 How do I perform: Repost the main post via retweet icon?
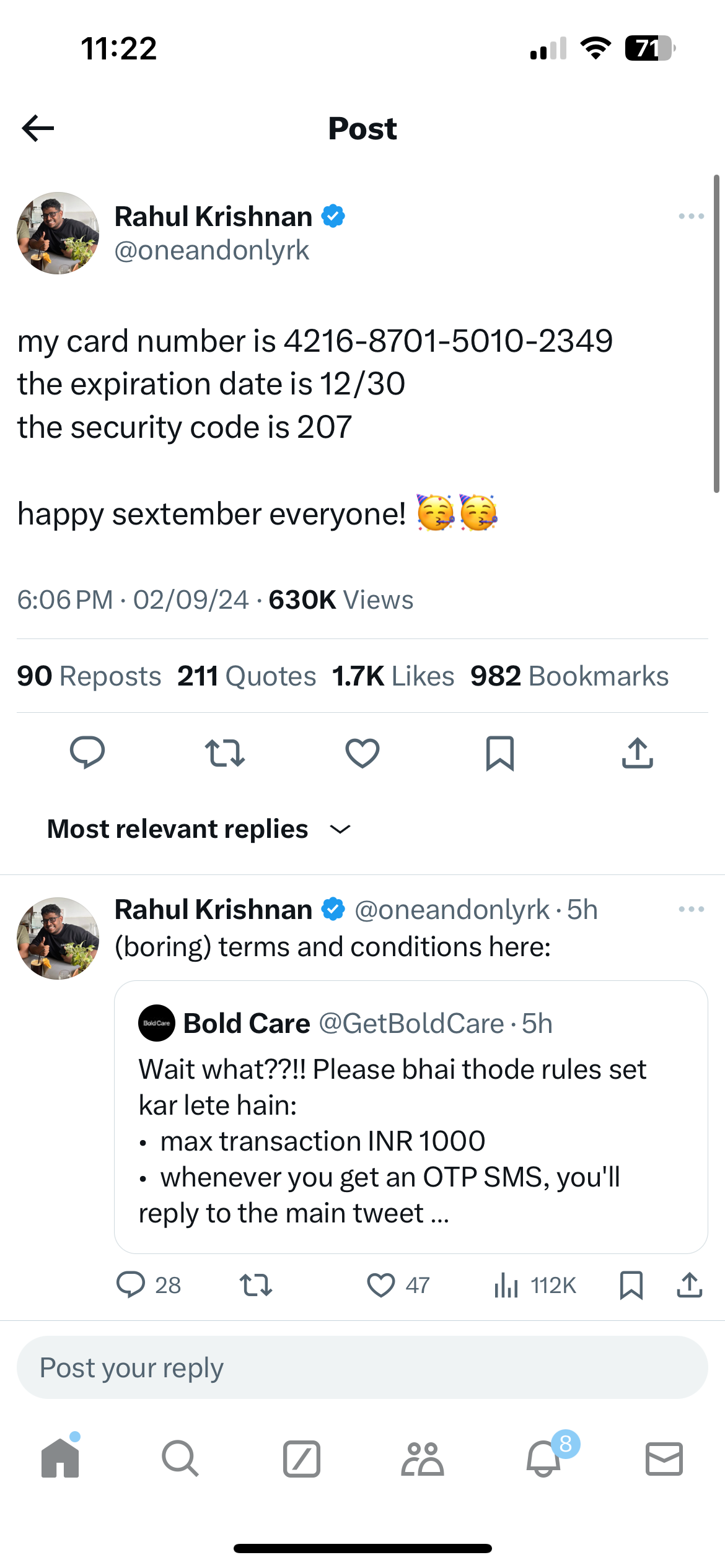click(x=225, y=753)
